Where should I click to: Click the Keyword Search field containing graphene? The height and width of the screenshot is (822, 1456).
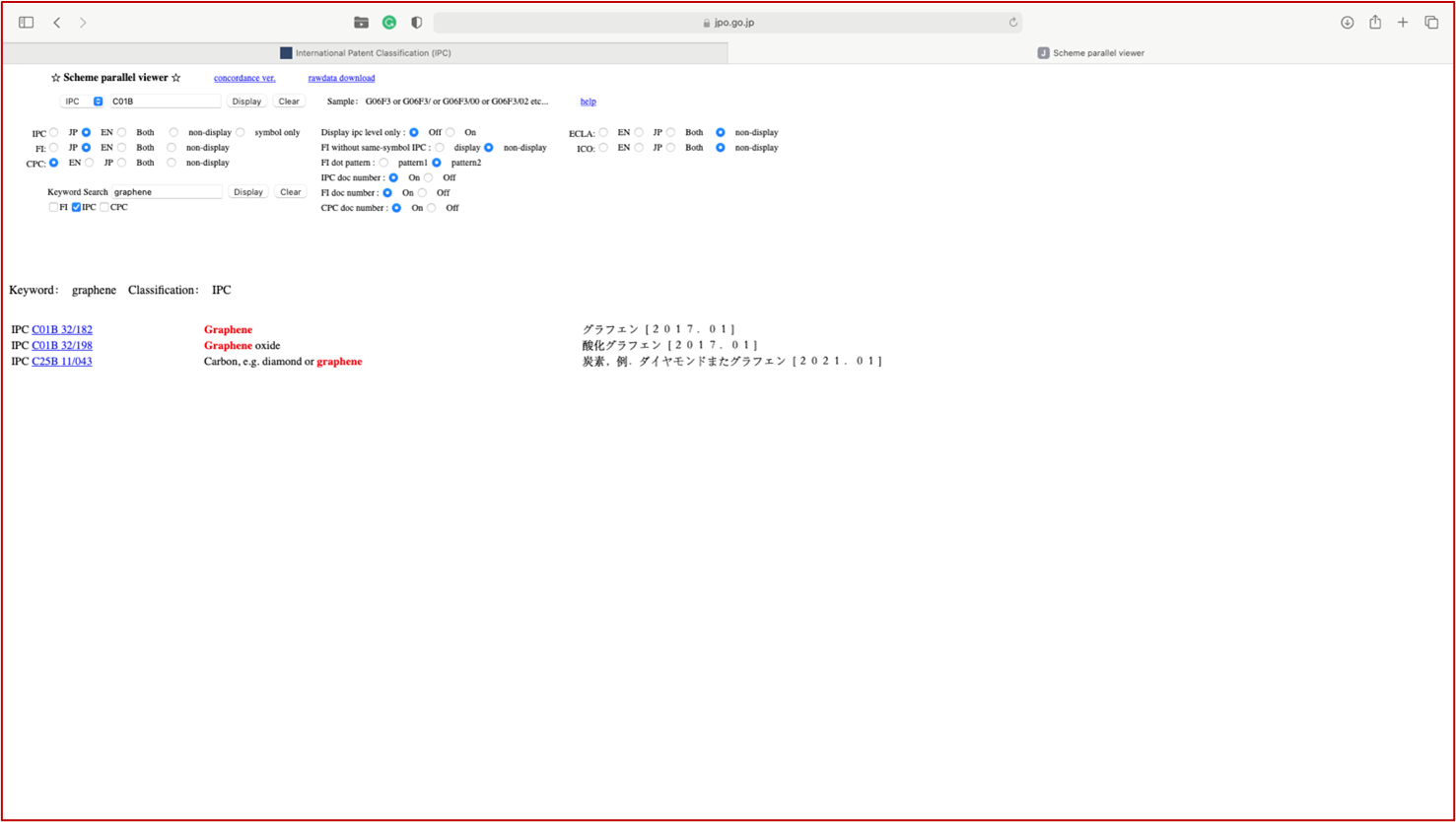point(166,192)
